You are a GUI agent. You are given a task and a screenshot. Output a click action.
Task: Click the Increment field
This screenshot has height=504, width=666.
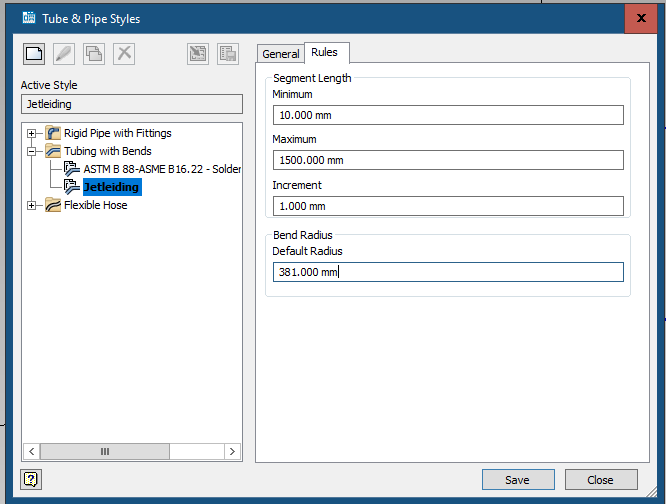pyautogui.click(x=448, y=206)
